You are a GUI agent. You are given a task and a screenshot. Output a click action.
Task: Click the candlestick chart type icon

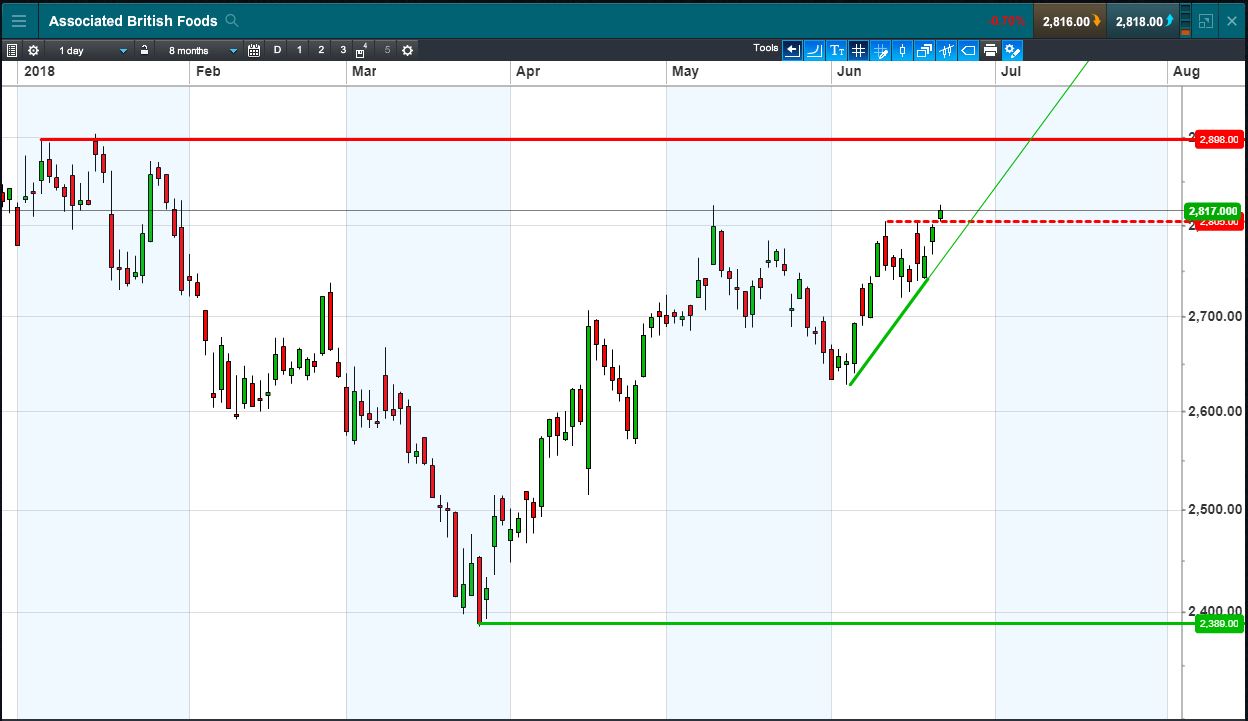tap(902, 50)
